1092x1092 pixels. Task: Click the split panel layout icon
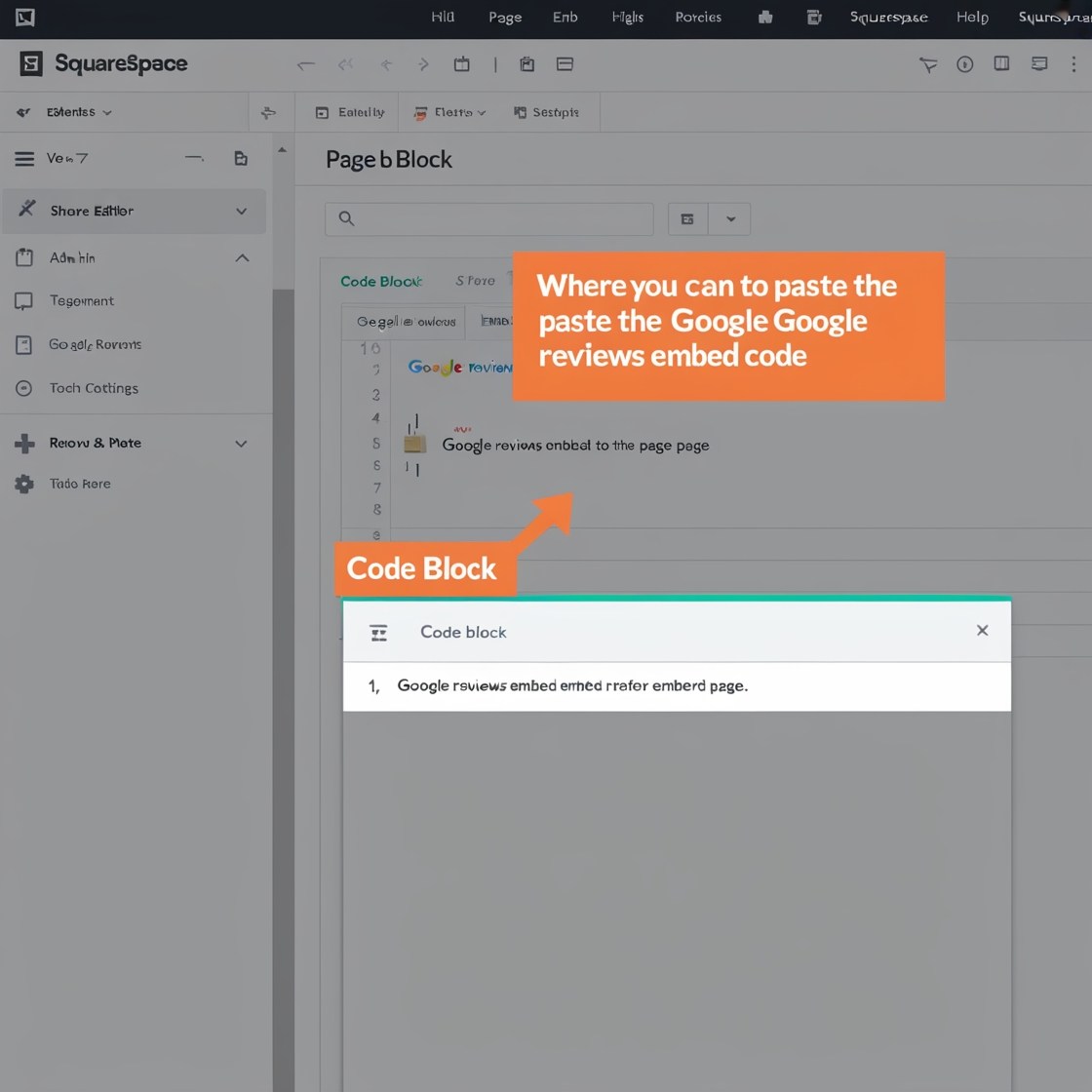pos(1001,64)
